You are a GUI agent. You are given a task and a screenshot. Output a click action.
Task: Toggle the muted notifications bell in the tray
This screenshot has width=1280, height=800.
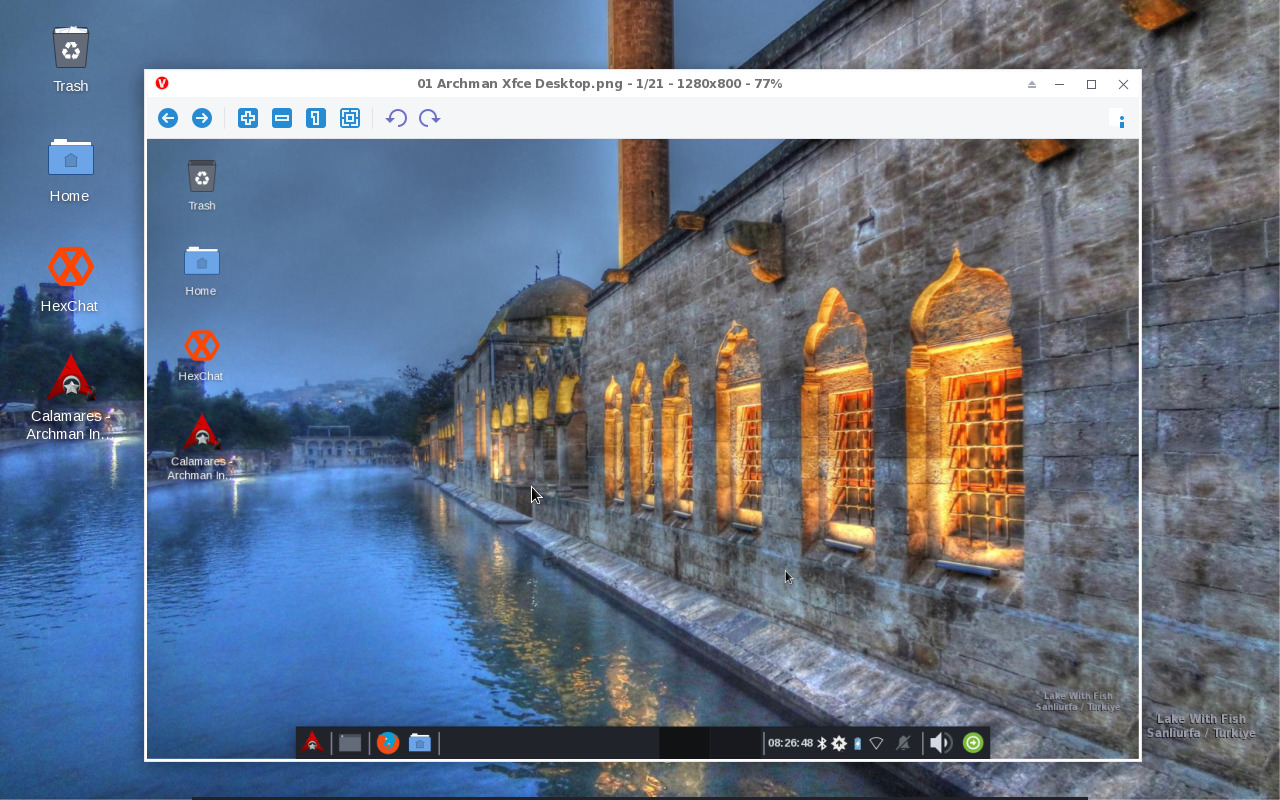pyautogui.click(x=902, y=743)
